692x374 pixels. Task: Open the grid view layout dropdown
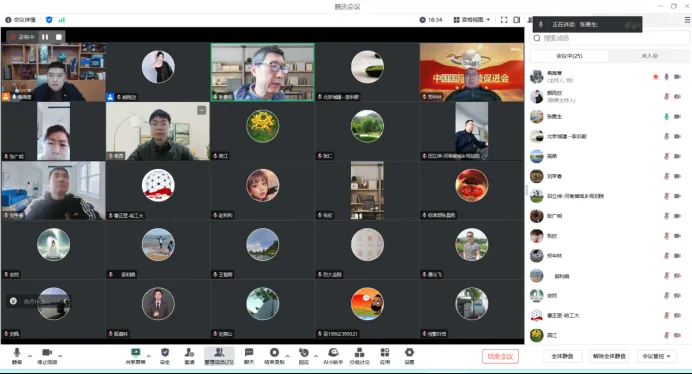[472, 20]
